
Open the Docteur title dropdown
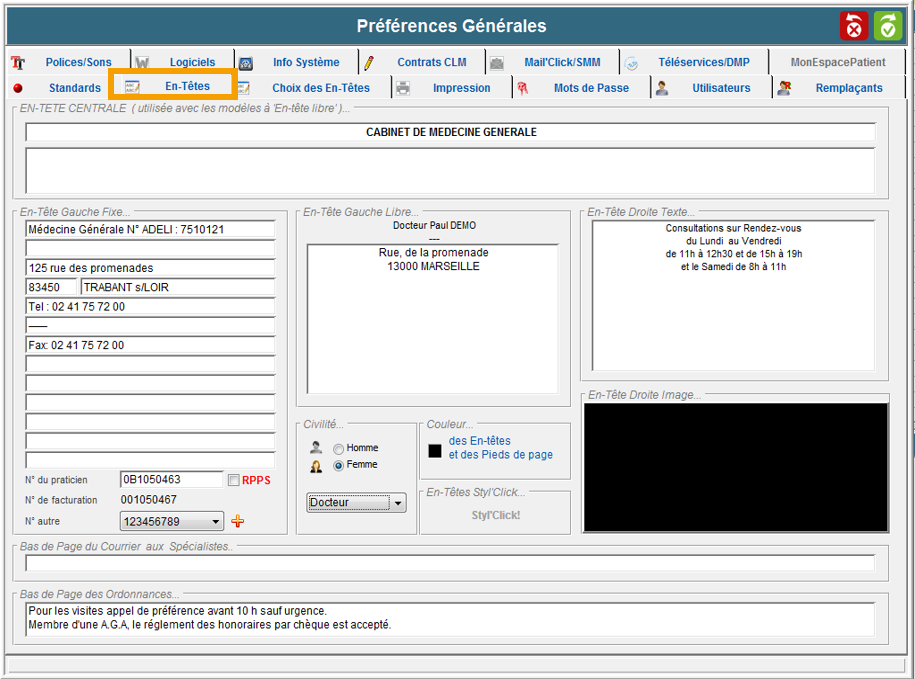398,503
